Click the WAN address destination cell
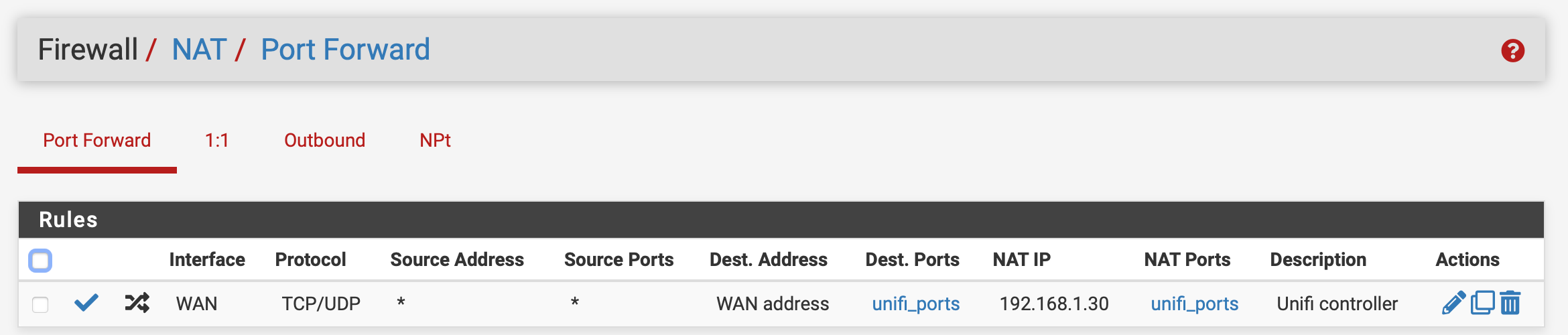Image resolution: width=1568 pixels, height=335 pixels. point(773,304)
